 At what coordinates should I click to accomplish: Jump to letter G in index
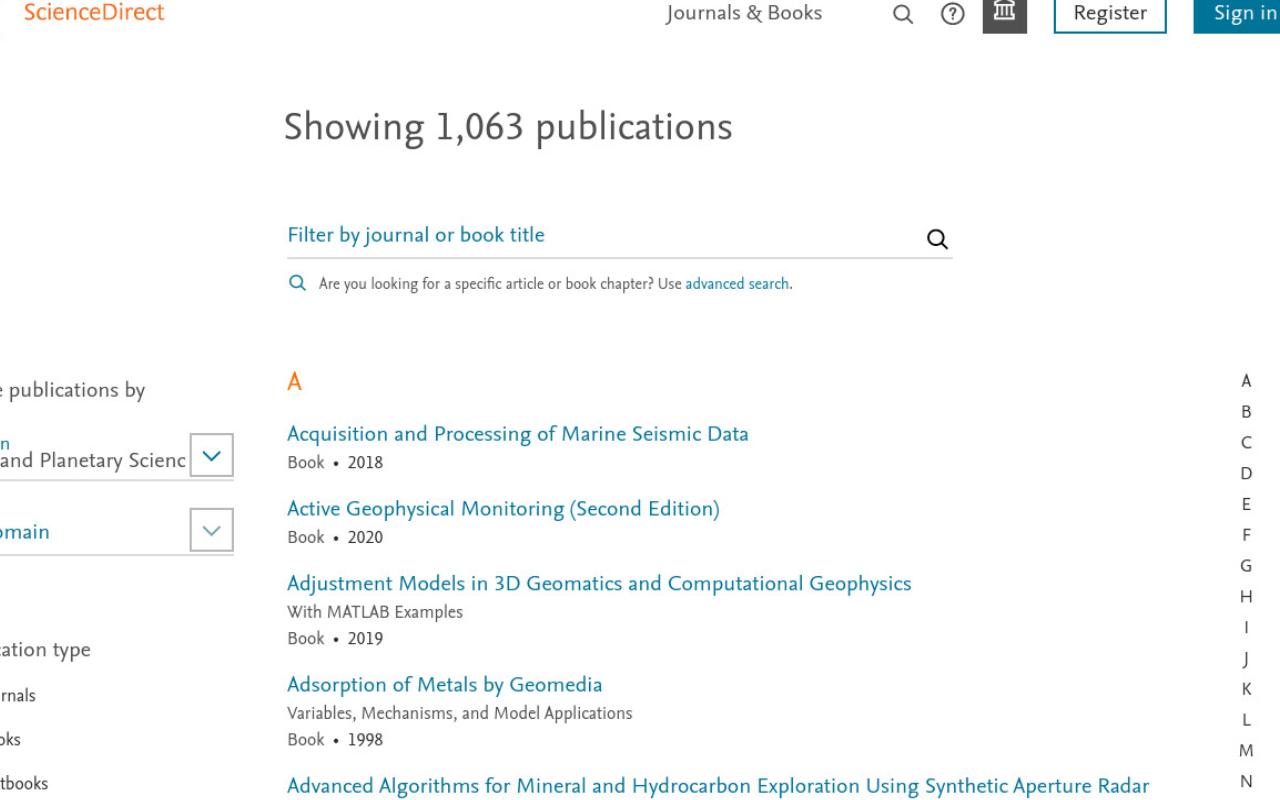coord(1246,566)
